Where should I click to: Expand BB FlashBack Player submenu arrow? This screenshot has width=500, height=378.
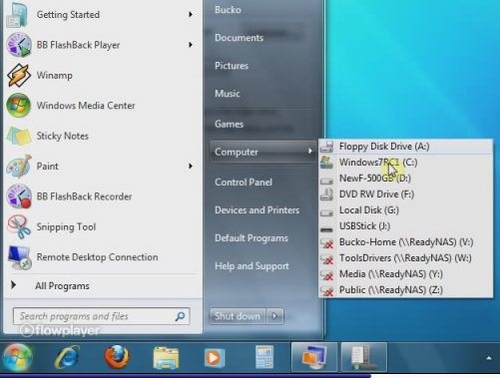pyautogui.click(x=190, y=45)
